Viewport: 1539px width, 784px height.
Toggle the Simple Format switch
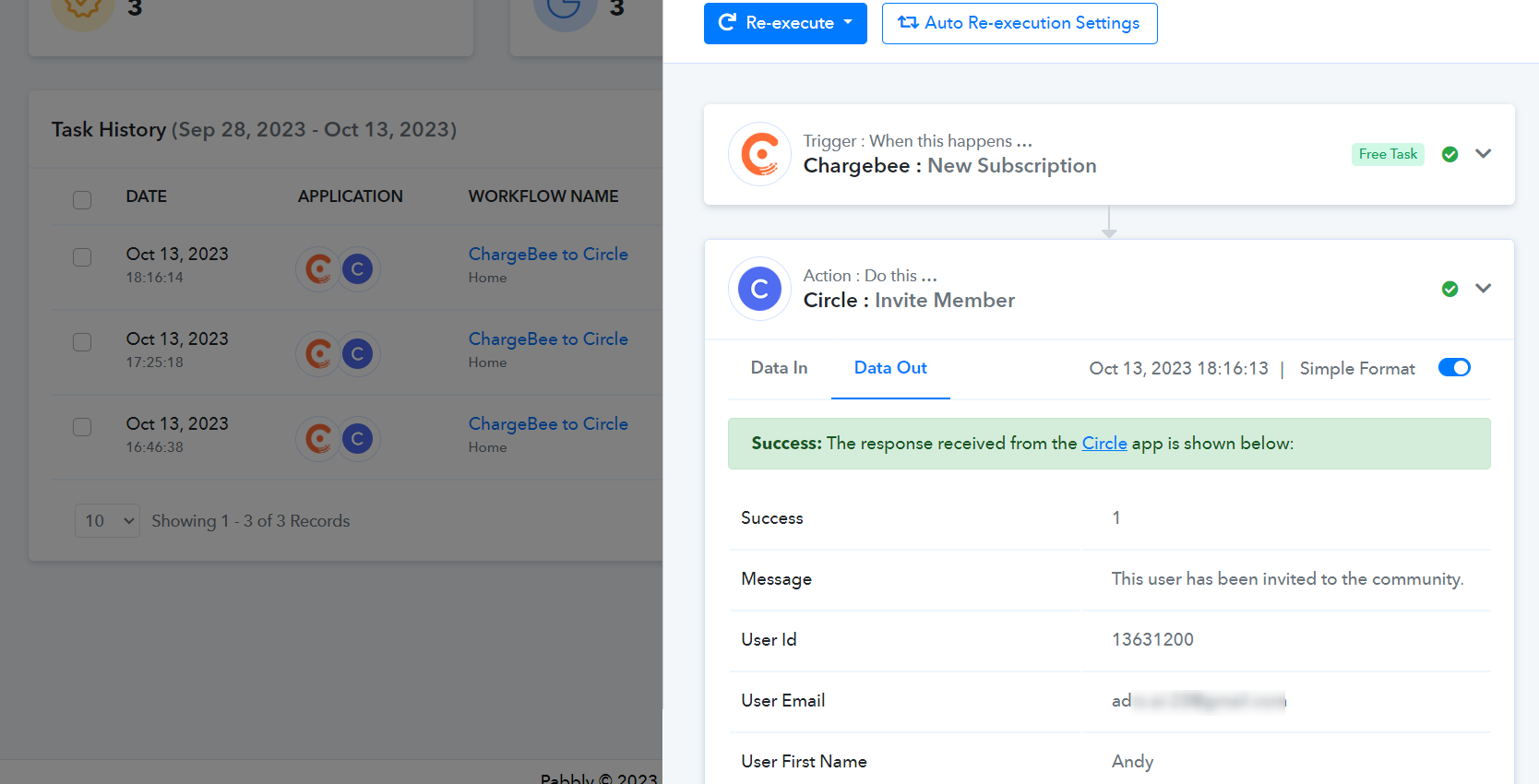pos(1454,368)
